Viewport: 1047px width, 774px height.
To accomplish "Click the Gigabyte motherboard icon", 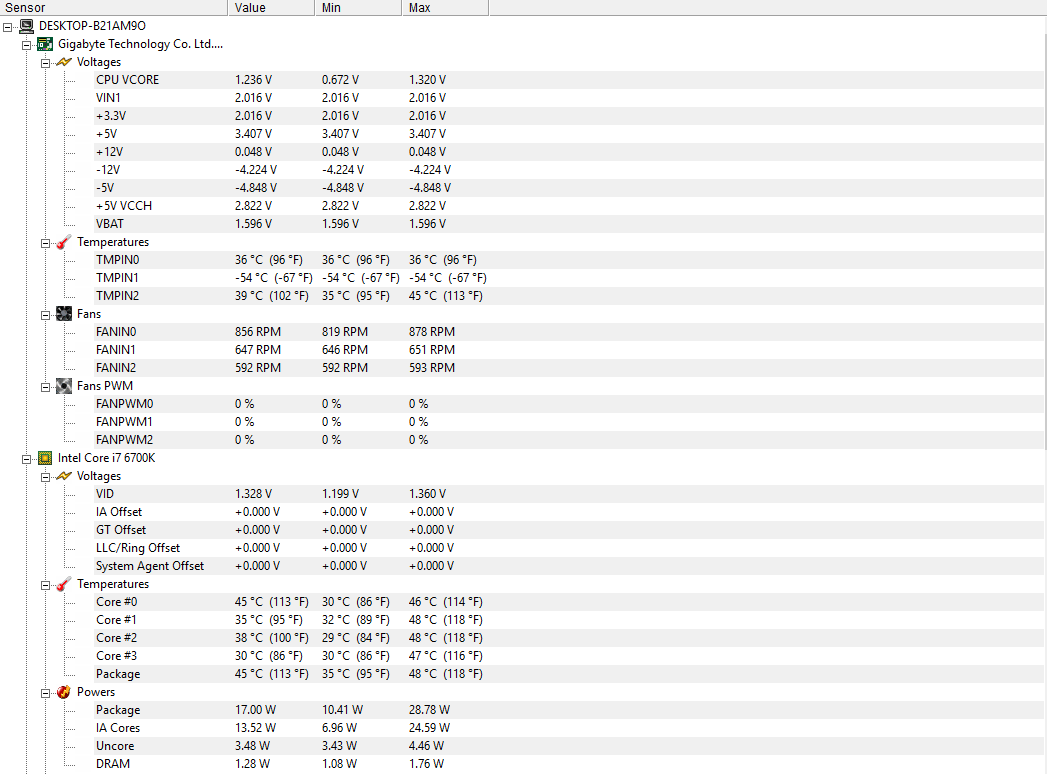I will tap(45, 44).
